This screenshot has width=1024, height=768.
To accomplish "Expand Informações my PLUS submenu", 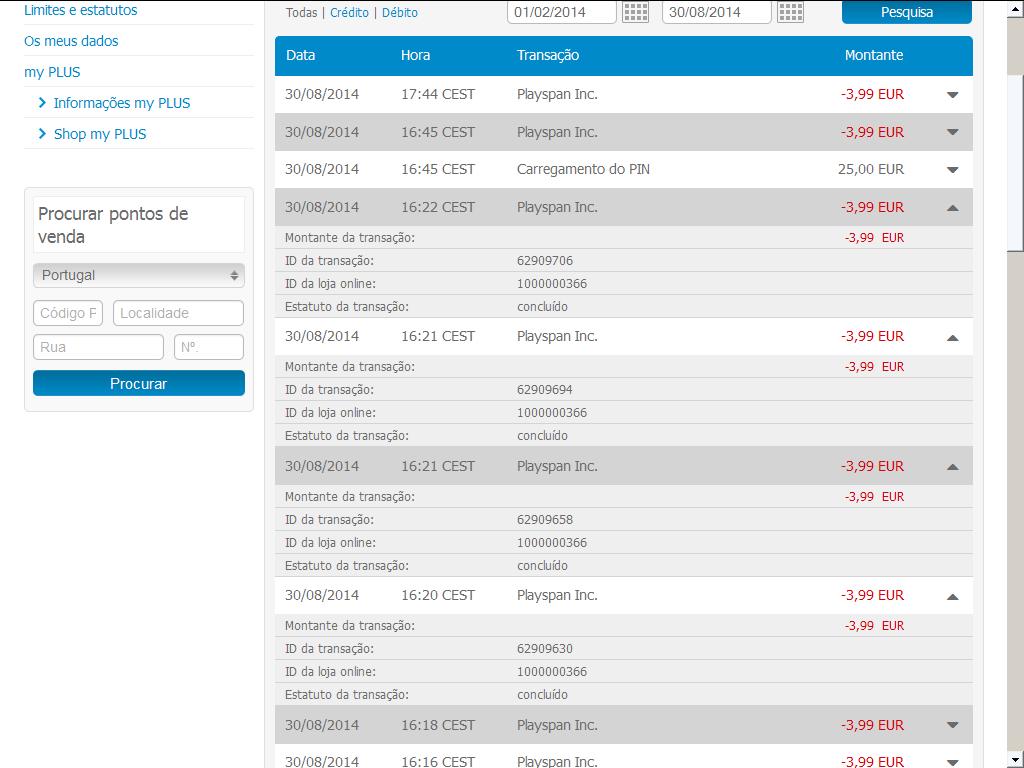I will pyautogui.click(x=121, y=103).
